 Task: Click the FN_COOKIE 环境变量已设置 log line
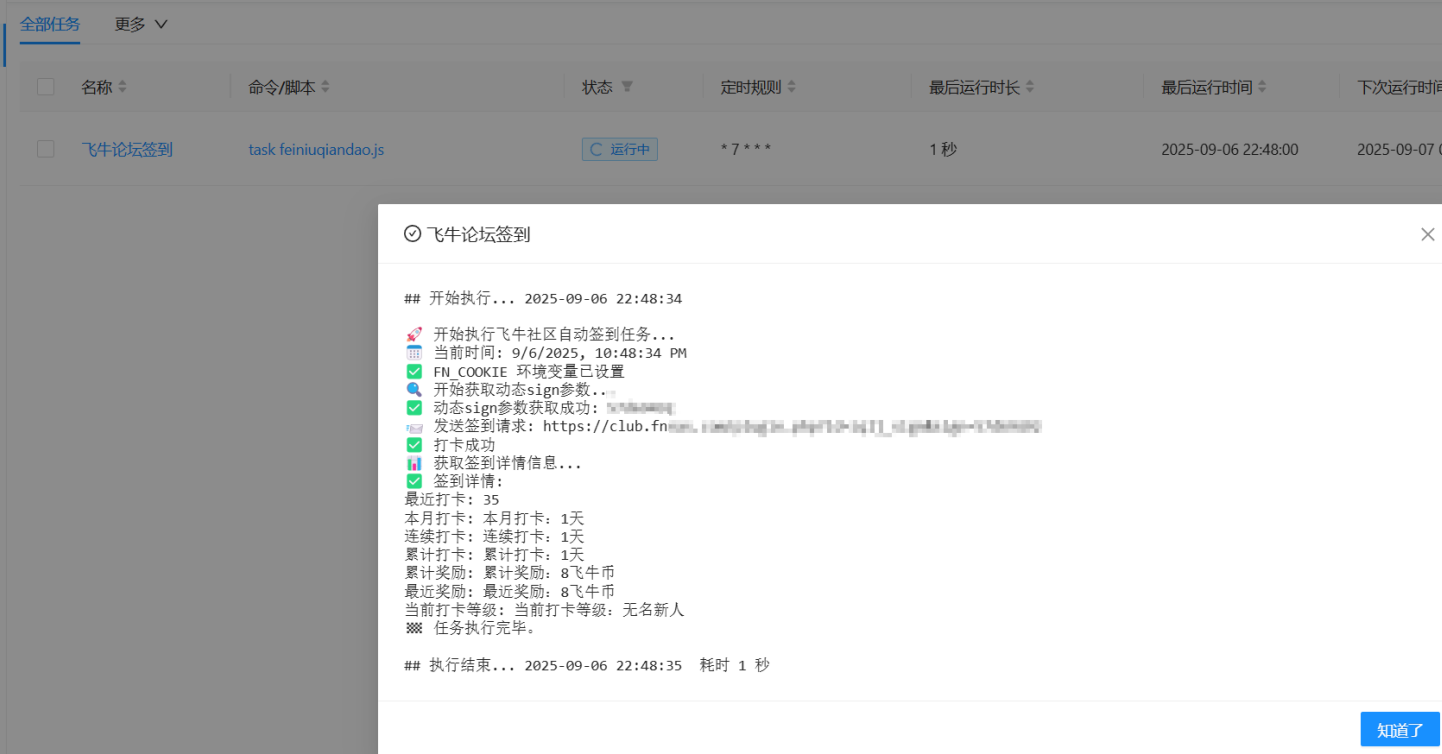click(x=515, y=371)
